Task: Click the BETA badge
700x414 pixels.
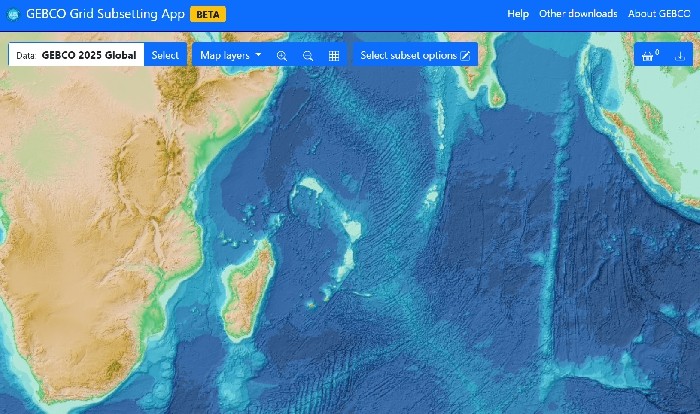Action: pos(208,14)
